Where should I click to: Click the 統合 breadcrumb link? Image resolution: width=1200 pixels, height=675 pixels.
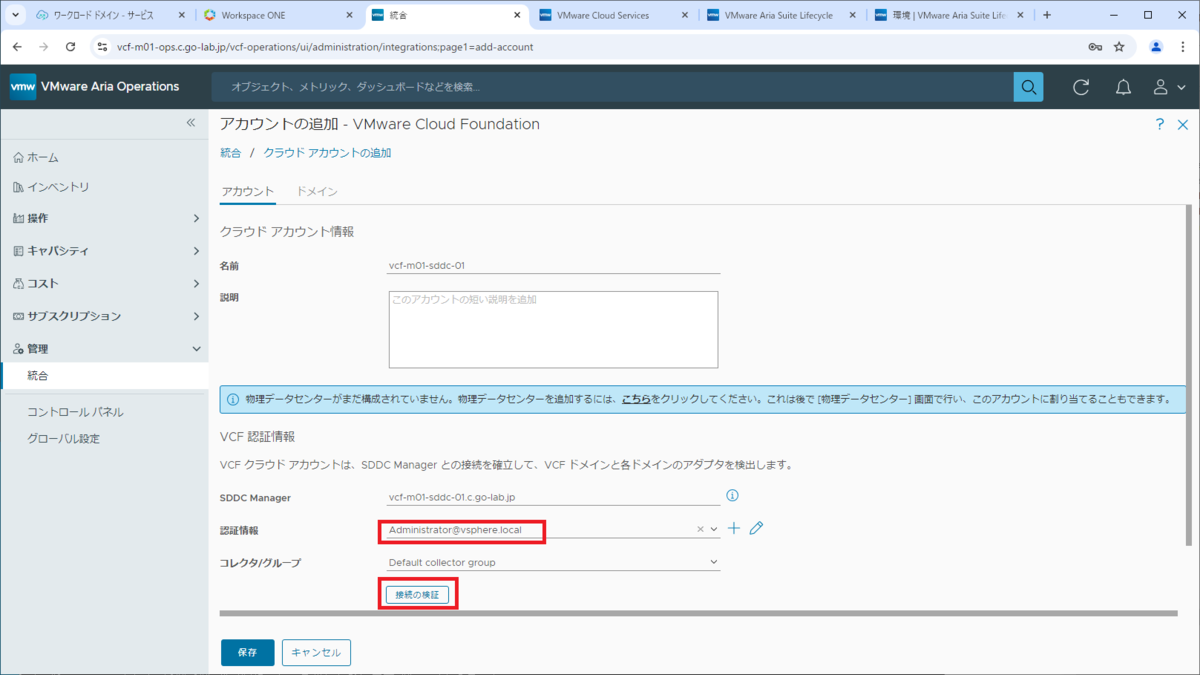[x=230, y=153]
